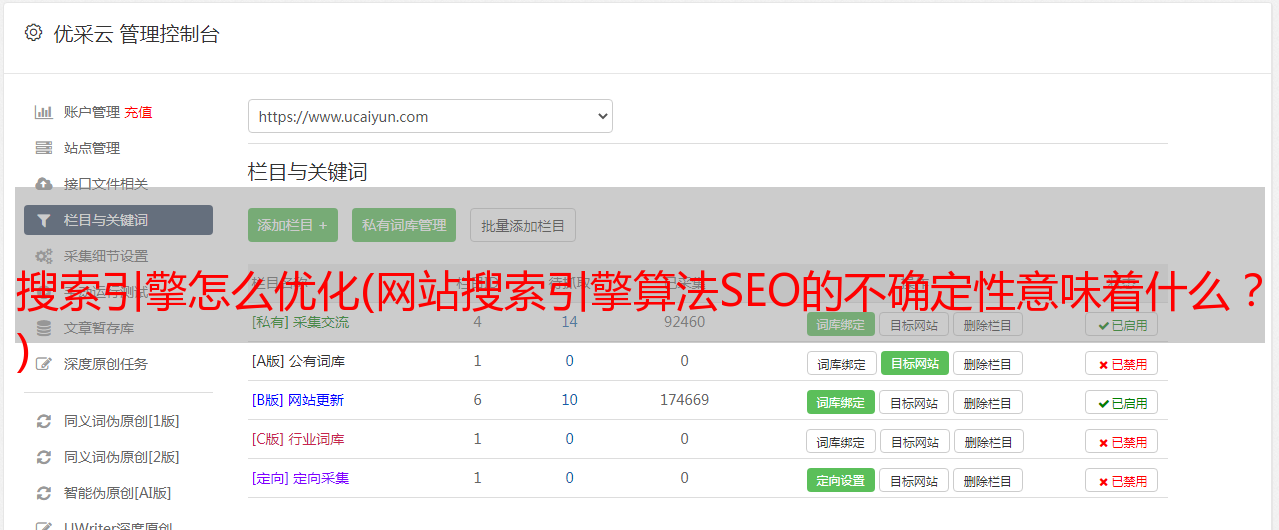The height and width of the screenshot is (530, 1279).
Task: Click the [B版] 网站更新 column name
Action: pyautogui.click(x=297, y=400)
